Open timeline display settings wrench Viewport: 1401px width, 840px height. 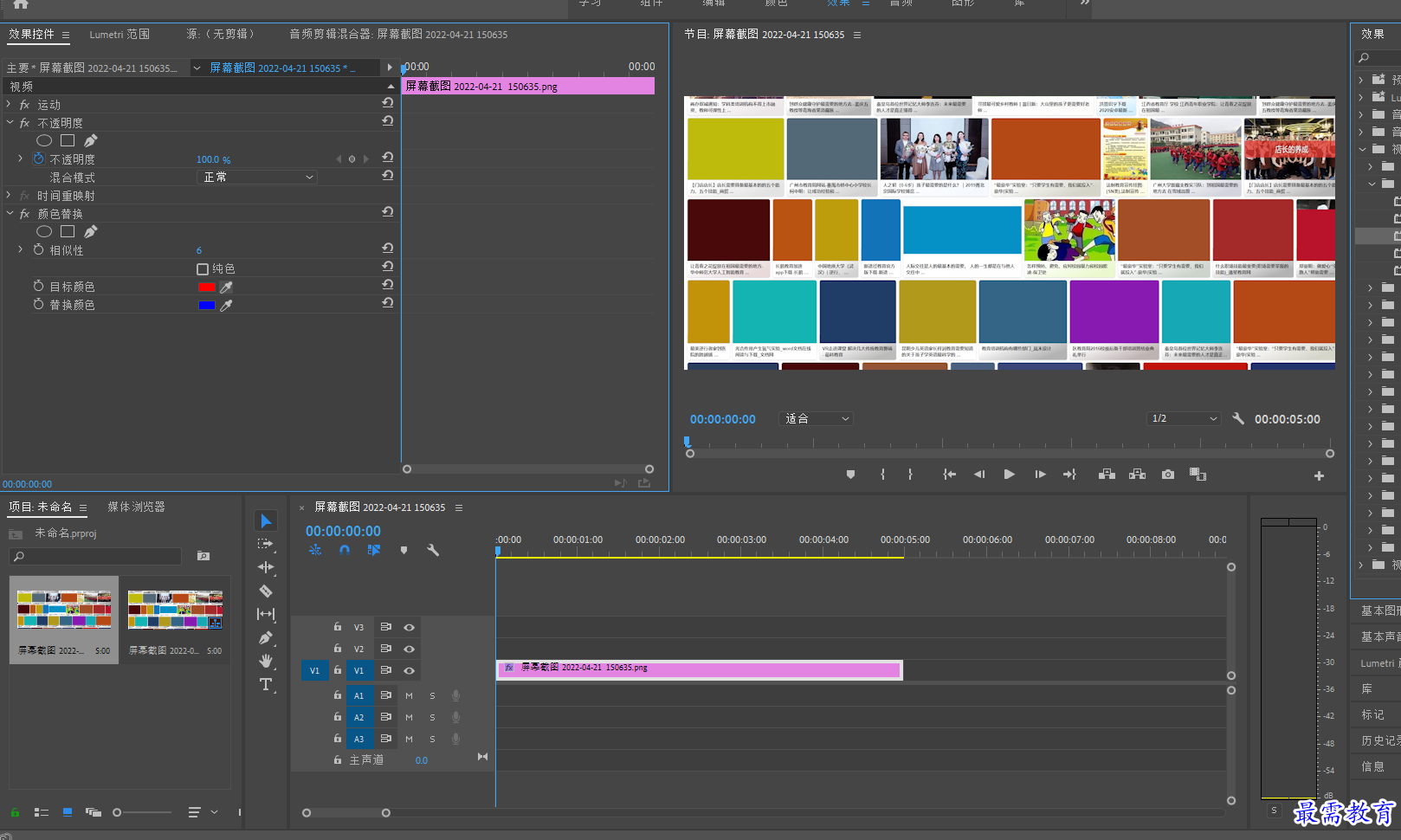(433, 550)
